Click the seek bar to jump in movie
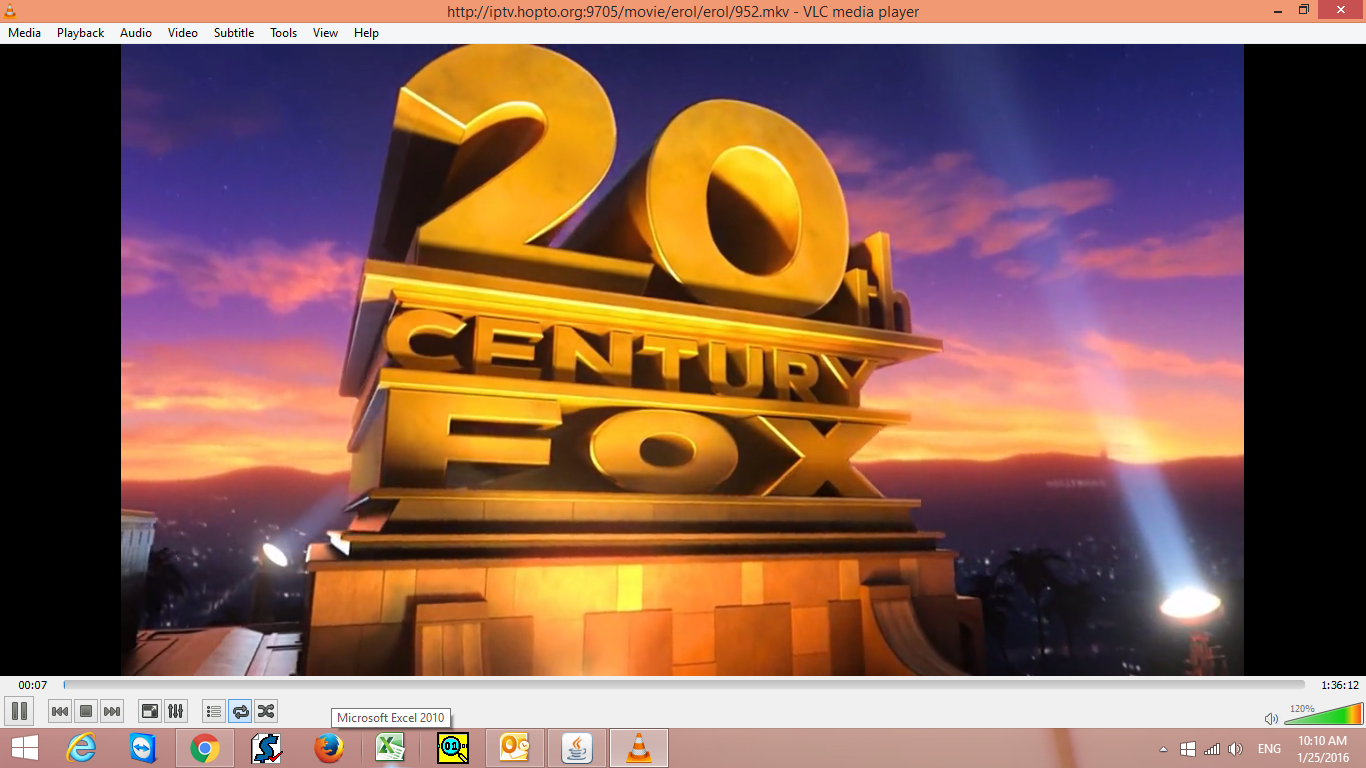Screen dimensions: 1366x768 point(684,685)
